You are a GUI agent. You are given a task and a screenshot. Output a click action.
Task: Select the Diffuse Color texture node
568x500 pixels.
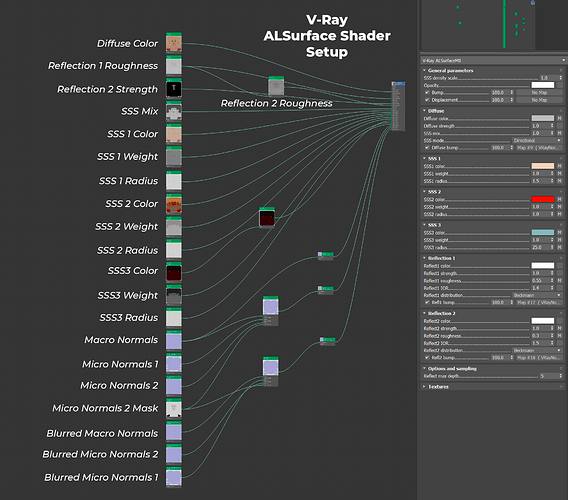click(x=174, y=43)
